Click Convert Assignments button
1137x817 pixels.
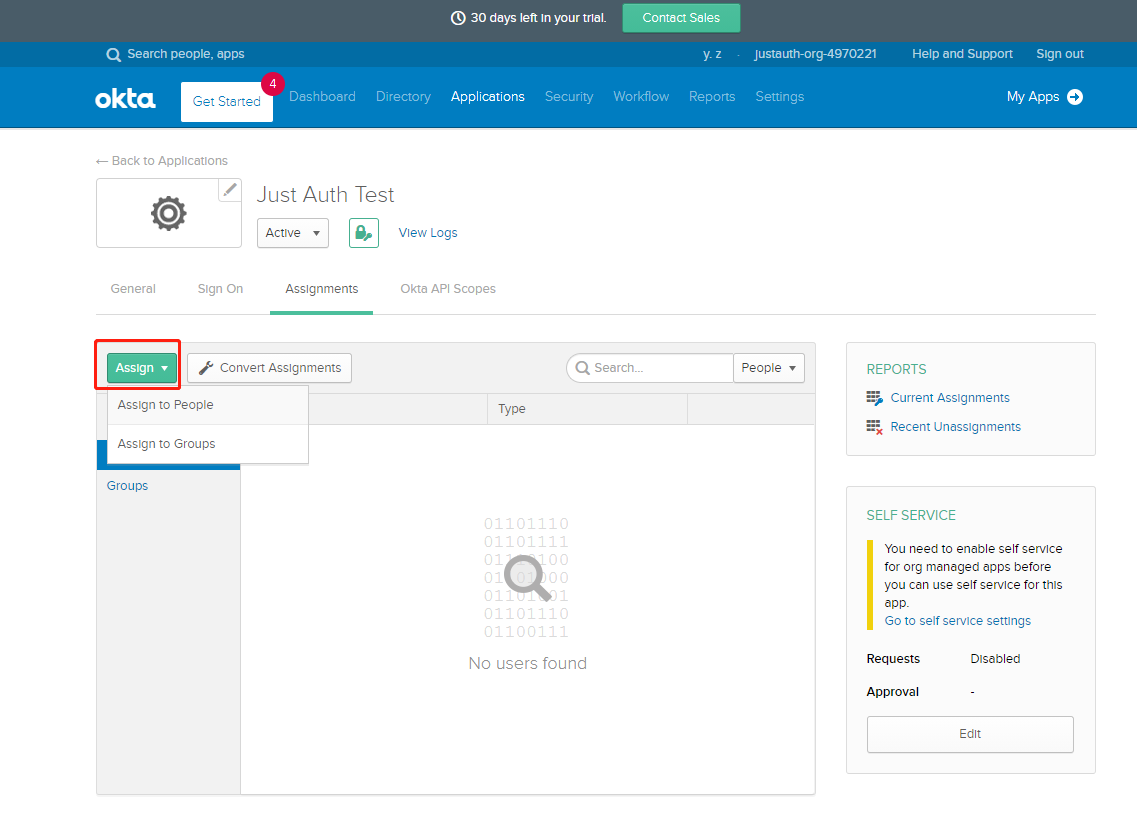(x=270, y=368)
